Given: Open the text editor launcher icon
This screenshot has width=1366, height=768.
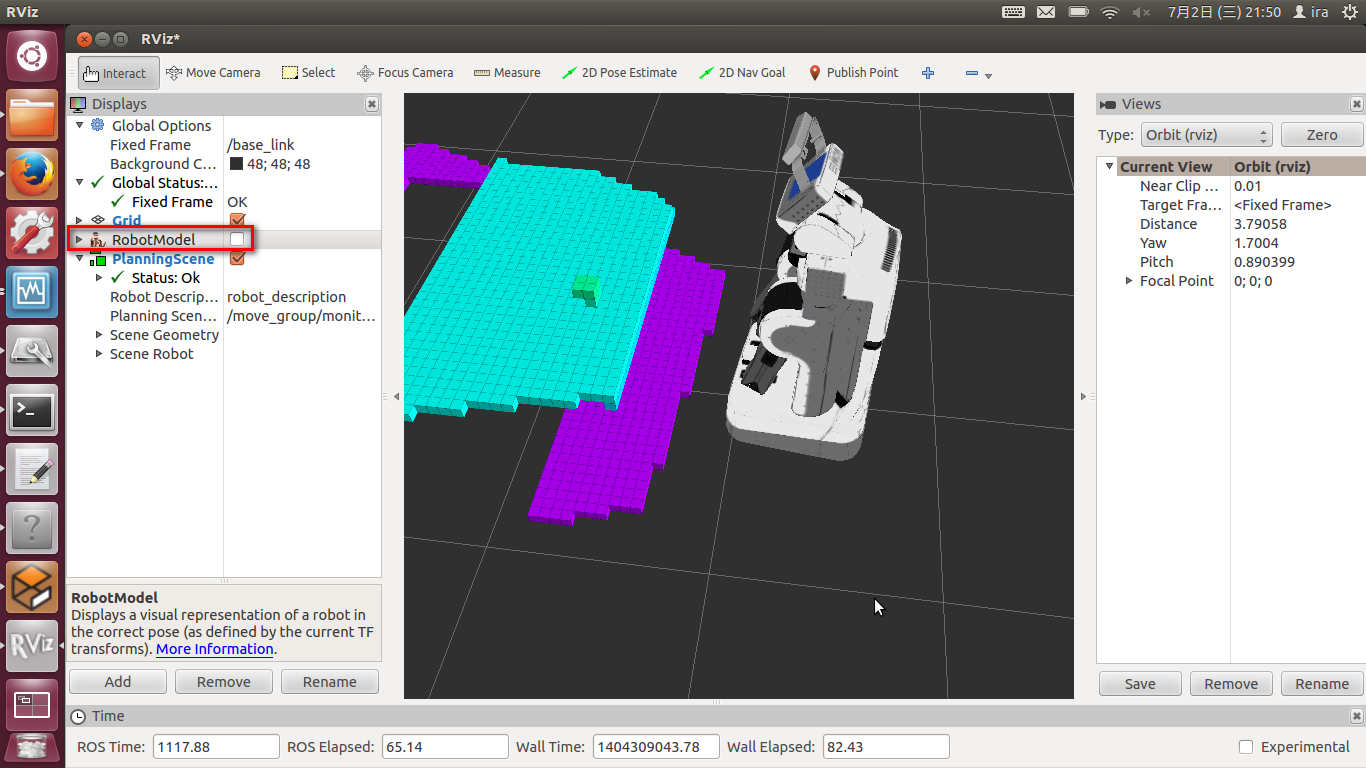Looking at the screenshot, I should pyautogui.click(x=32, y=469).
